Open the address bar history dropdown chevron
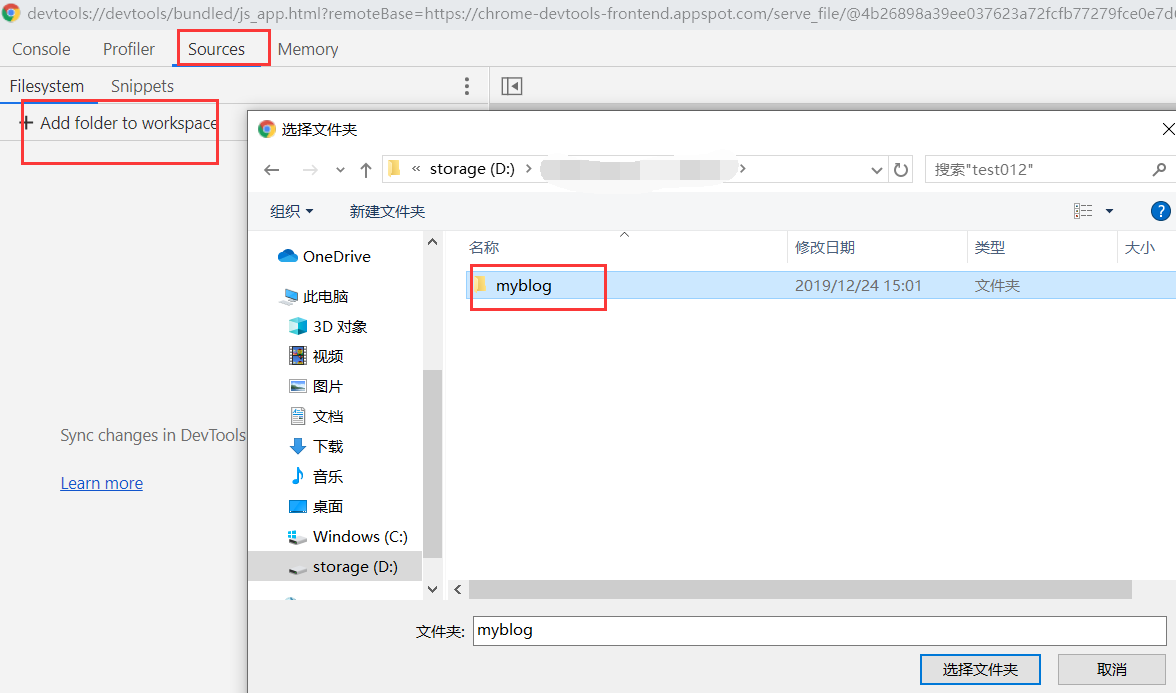The image size is (1176, 693). [x=876, y=169]
